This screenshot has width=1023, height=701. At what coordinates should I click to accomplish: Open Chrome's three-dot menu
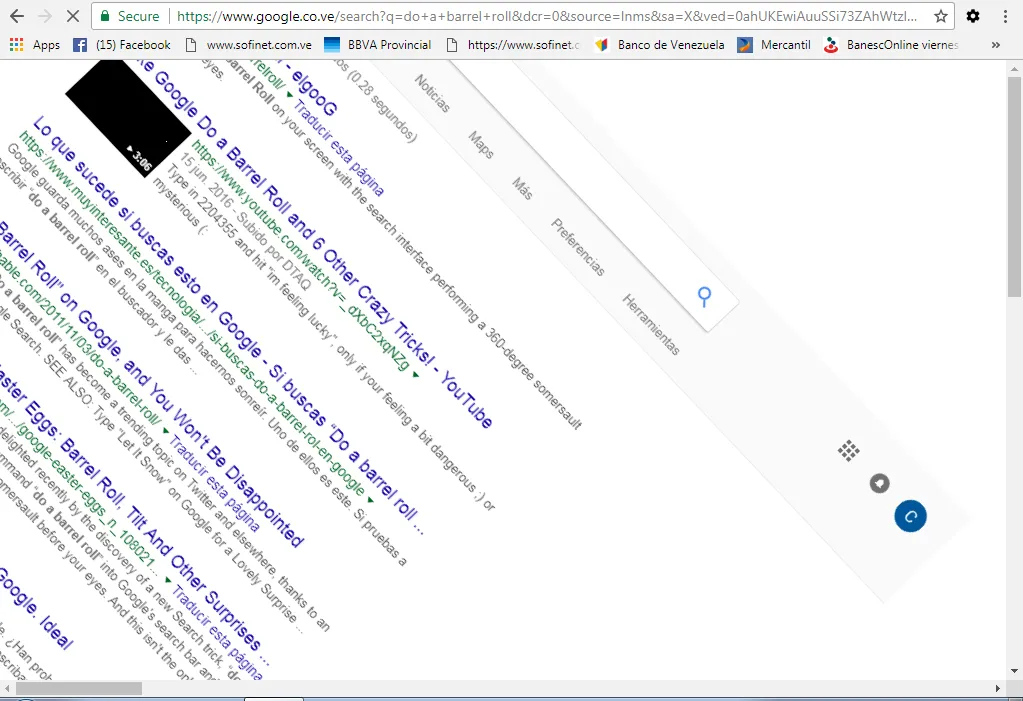tap(1005, 16)
